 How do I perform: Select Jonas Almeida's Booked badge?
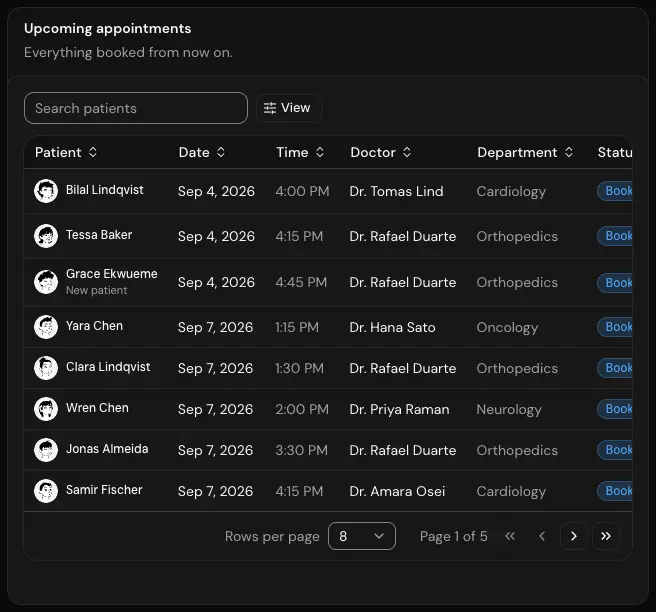click(615, 450)
